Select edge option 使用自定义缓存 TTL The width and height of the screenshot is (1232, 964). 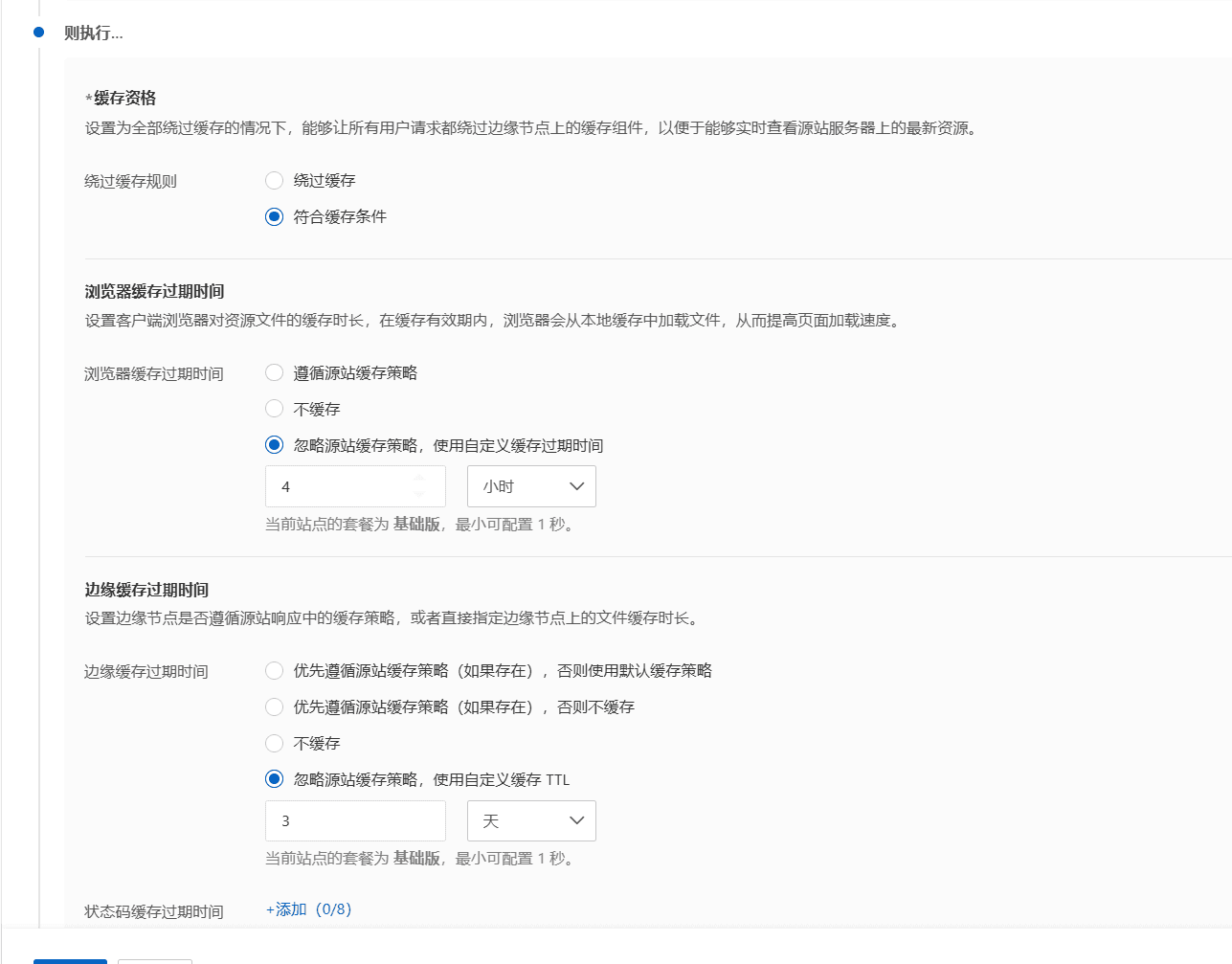tap(275, 779)
